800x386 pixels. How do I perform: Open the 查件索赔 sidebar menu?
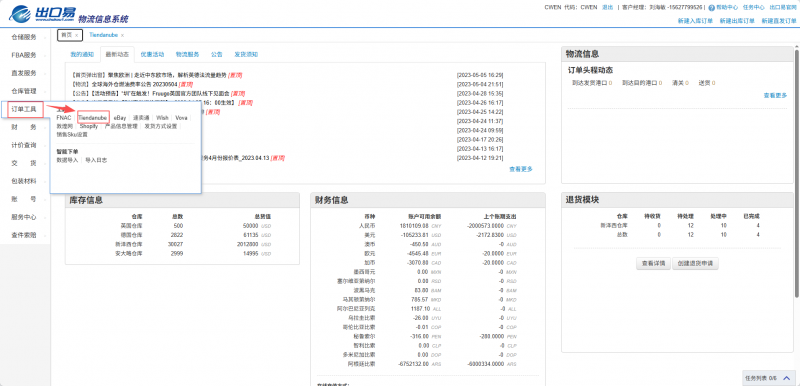[x=25, y=235]
